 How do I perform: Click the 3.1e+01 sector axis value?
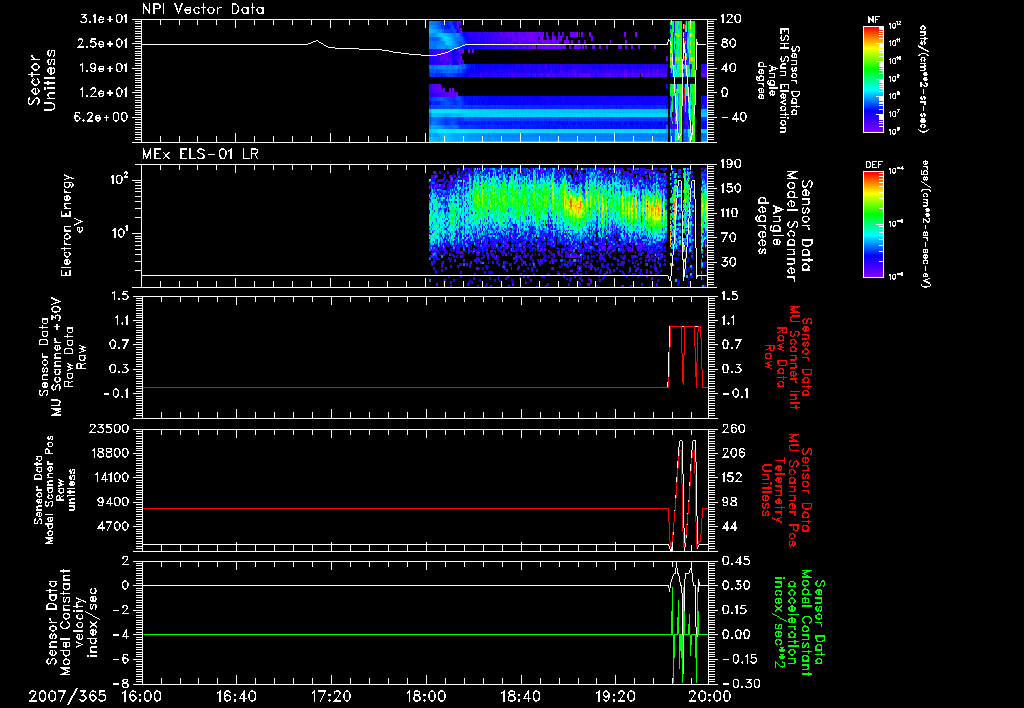[x=103, y=19]
